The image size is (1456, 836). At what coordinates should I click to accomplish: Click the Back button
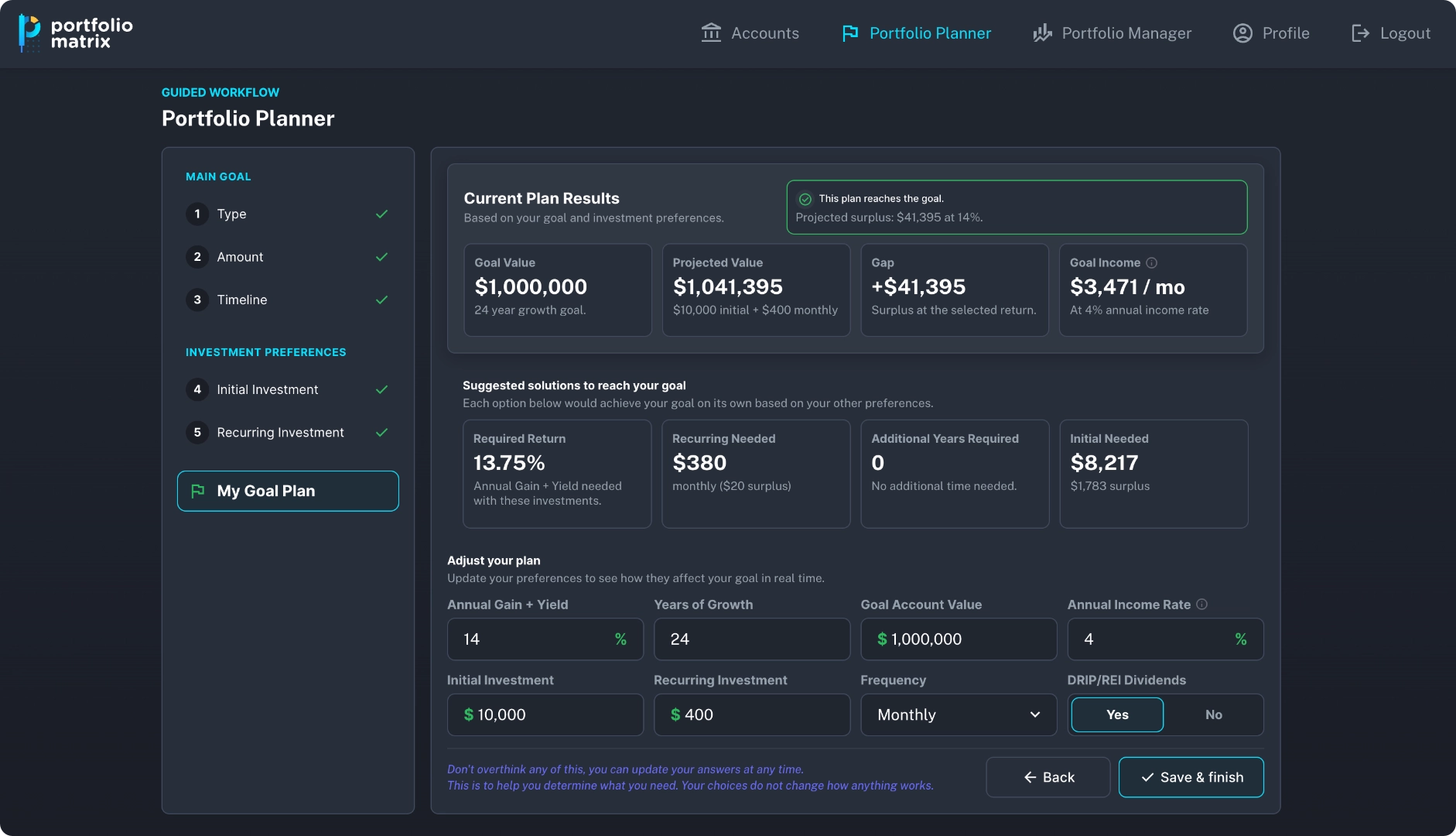pyautogui.click(x=1048, y=777)
